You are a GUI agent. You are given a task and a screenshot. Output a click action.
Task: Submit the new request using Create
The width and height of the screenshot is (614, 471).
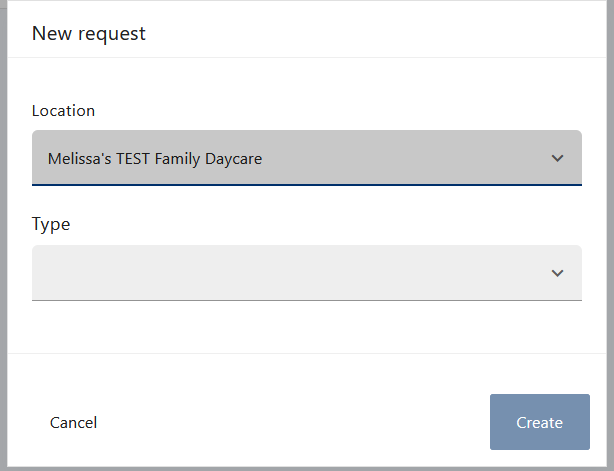tap(539, 422)
